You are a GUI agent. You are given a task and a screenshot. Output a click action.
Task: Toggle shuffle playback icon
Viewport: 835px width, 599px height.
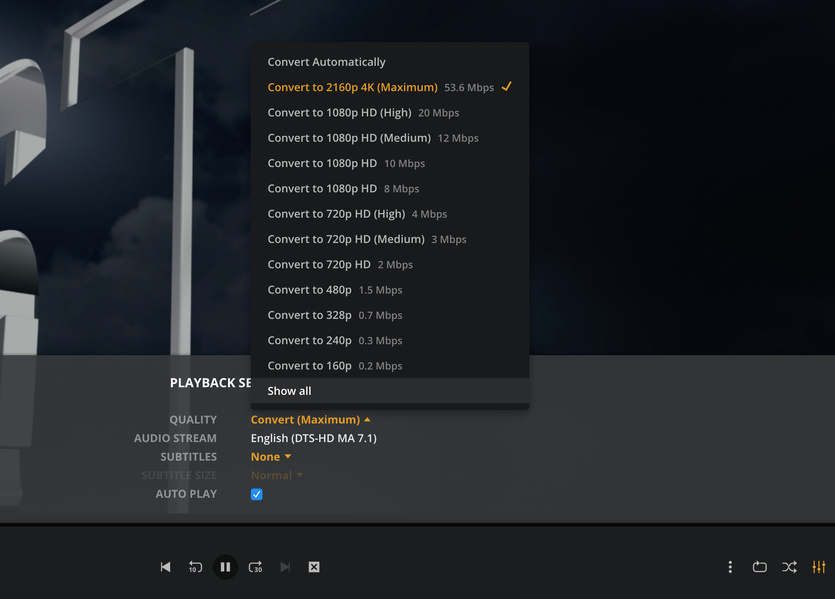pos(789,567)
